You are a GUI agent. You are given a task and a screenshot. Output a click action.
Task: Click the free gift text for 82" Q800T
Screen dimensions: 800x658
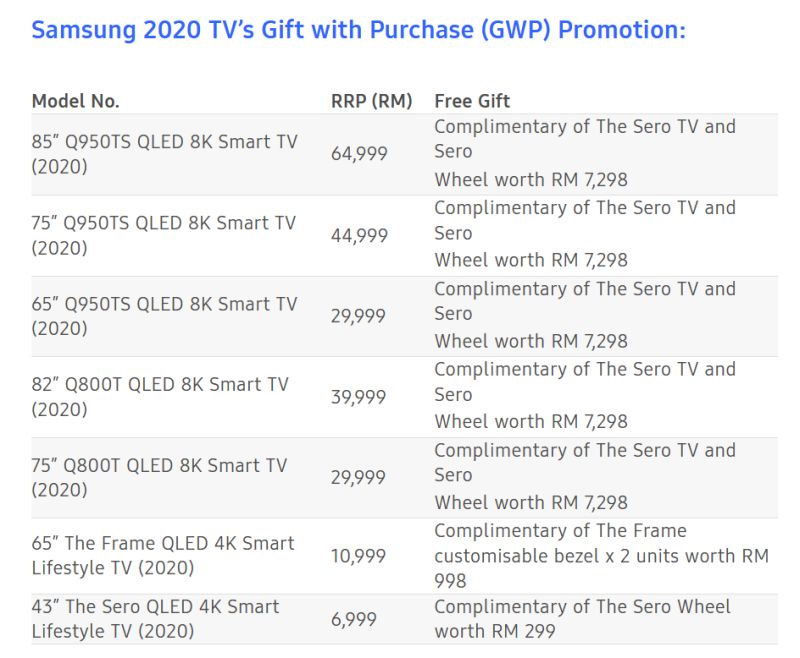point(585,395)
